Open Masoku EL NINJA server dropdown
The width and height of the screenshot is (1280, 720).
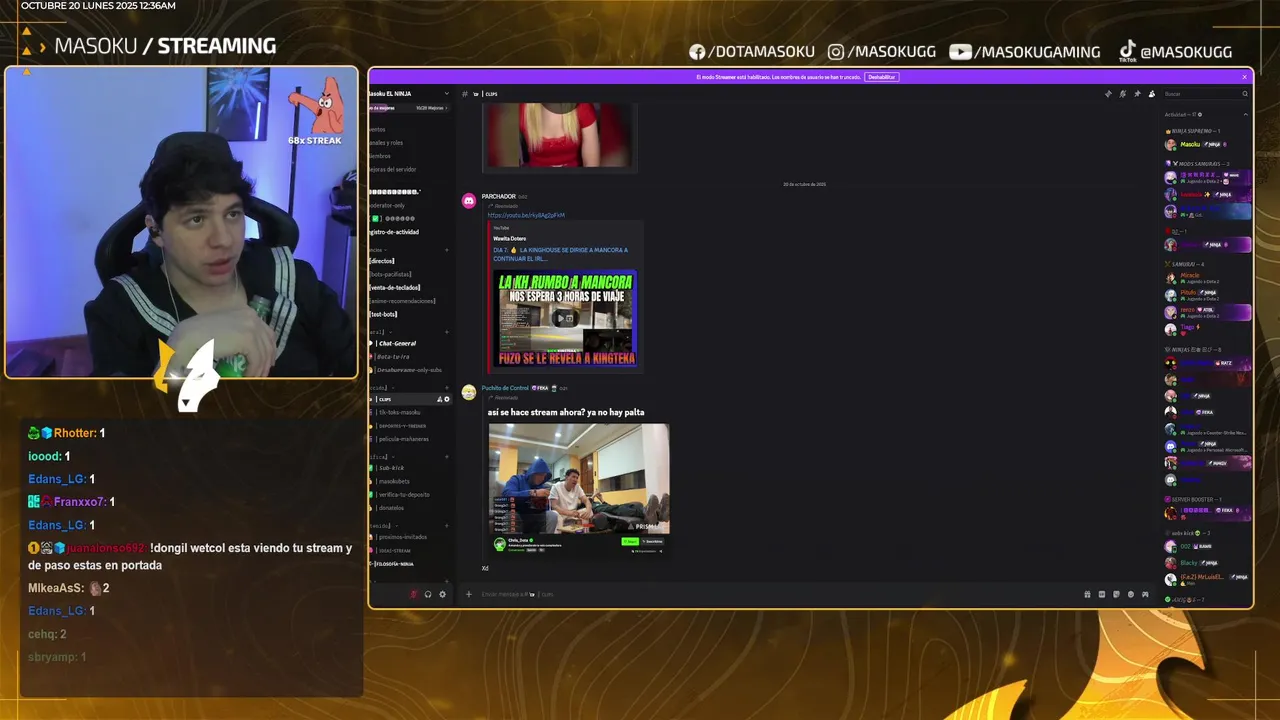pyautogui.click(x=409, y=94)
